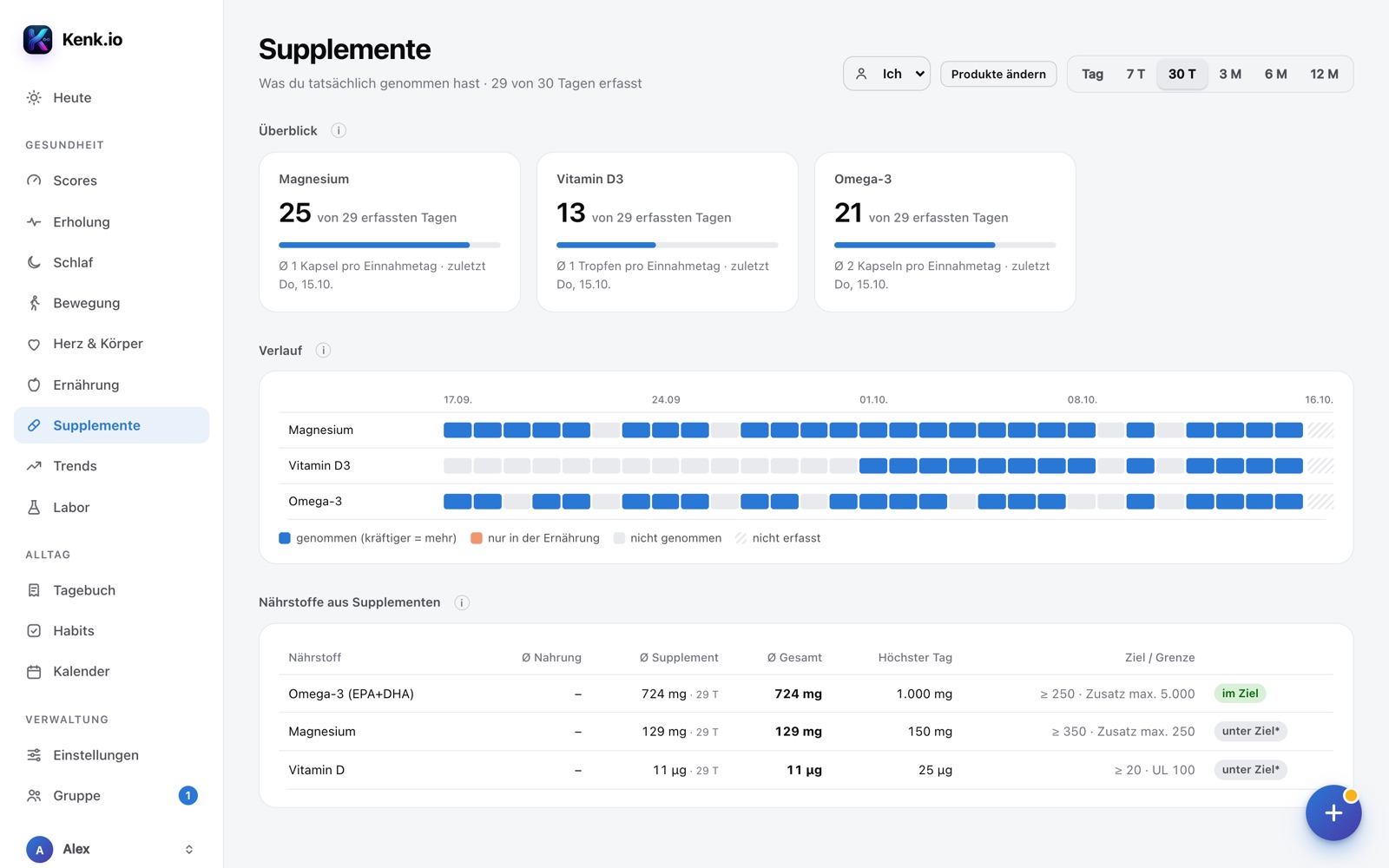1389x868 pixels.
Task: Switch range to 12 M
Action: [x=1324, y=74]
